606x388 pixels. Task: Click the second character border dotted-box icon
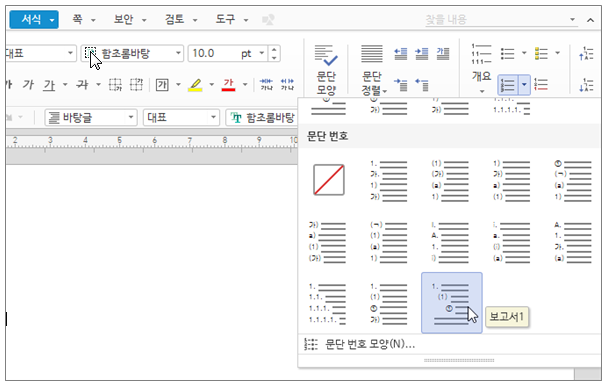(136, 84)
